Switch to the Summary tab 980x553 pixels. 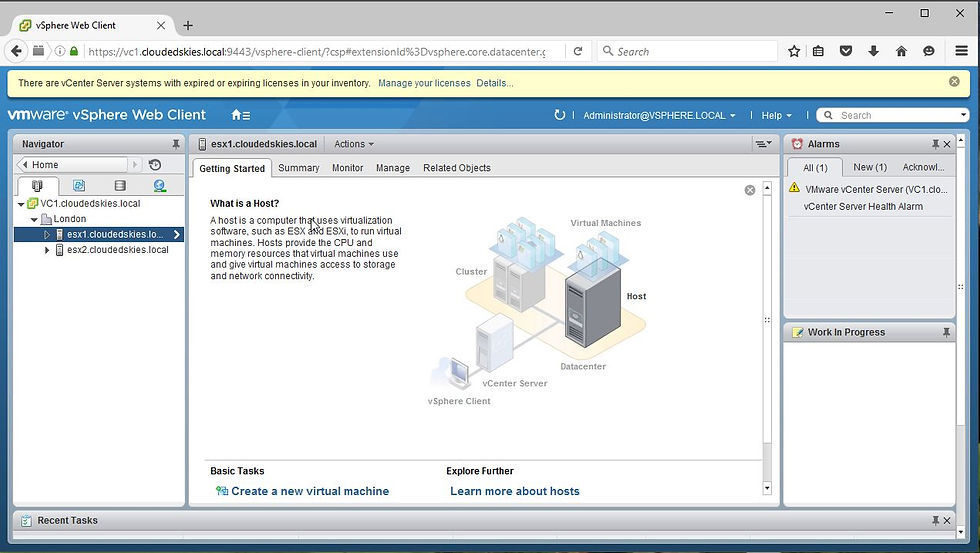click(299, 168)
